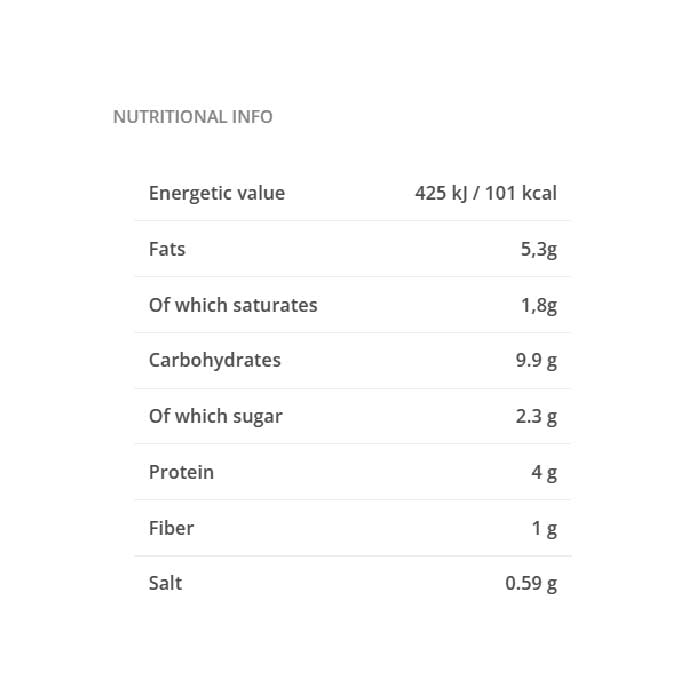Click the Salt label
Screen dimensions: 700x700
(165, 582)
